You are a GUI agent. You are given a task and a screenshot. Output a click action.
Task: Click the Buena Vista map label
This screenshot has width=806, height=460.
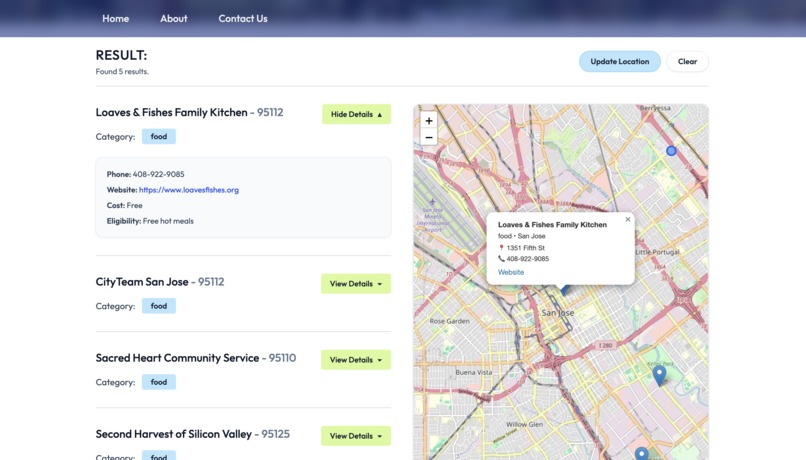click(473, 372)
